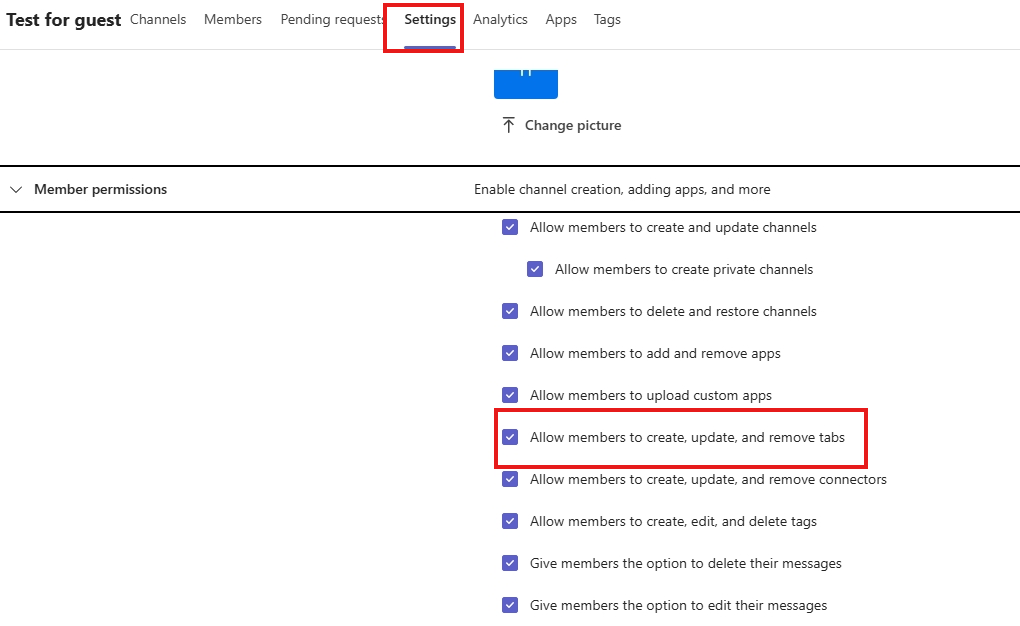
Task: Uncheck Allow members to create, update, remove connectors
Action: [510, 479]
